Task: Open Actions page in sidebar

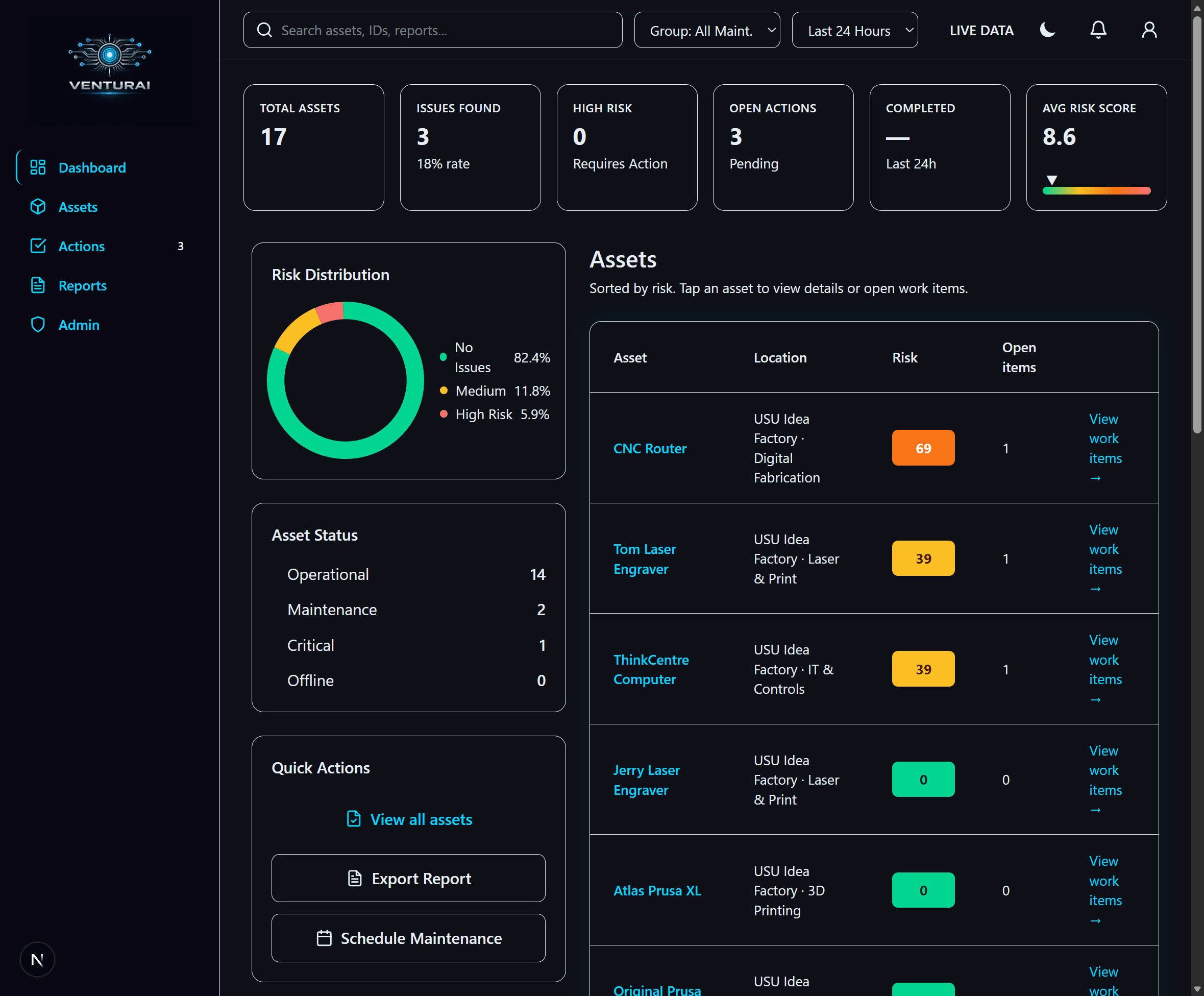Action: tap(109, 246)
